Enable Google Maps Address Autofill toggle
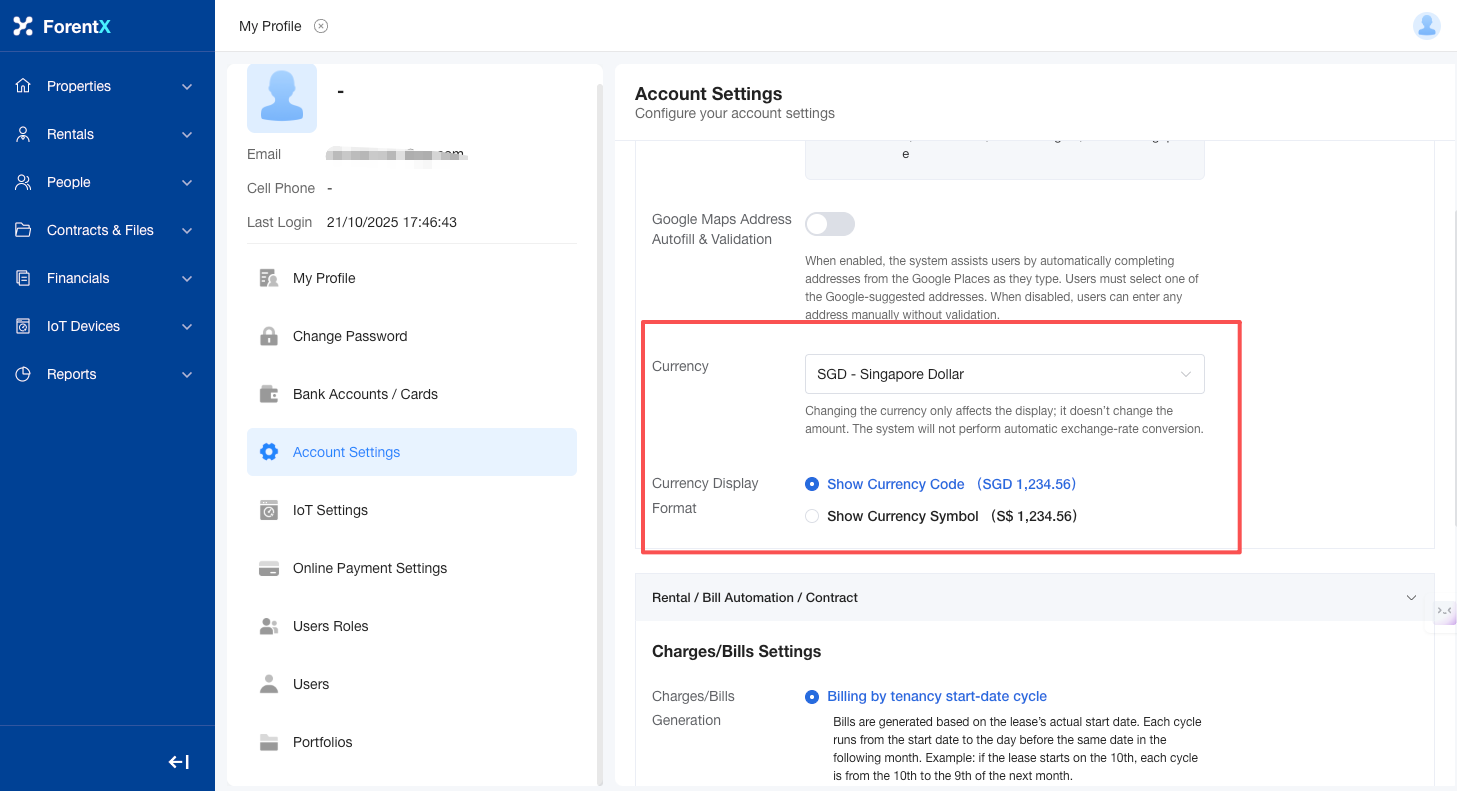The height and width of the screenshot is (791, 1457). [x=830, y=224]
